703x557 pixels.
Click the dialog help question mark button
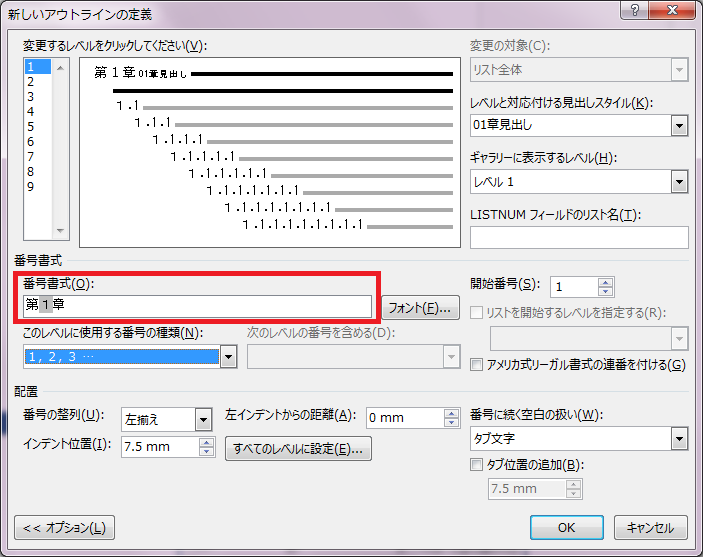tap(634, 10)
